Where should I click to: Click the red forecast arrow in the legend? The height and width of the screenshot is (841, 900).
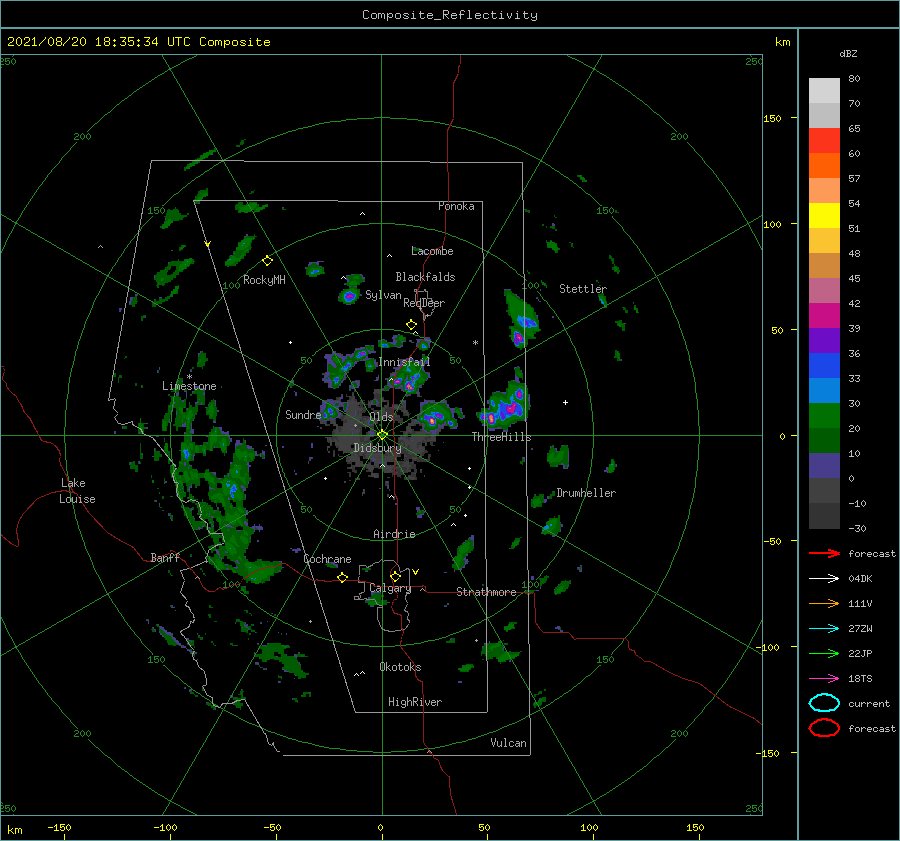point(824,553)
